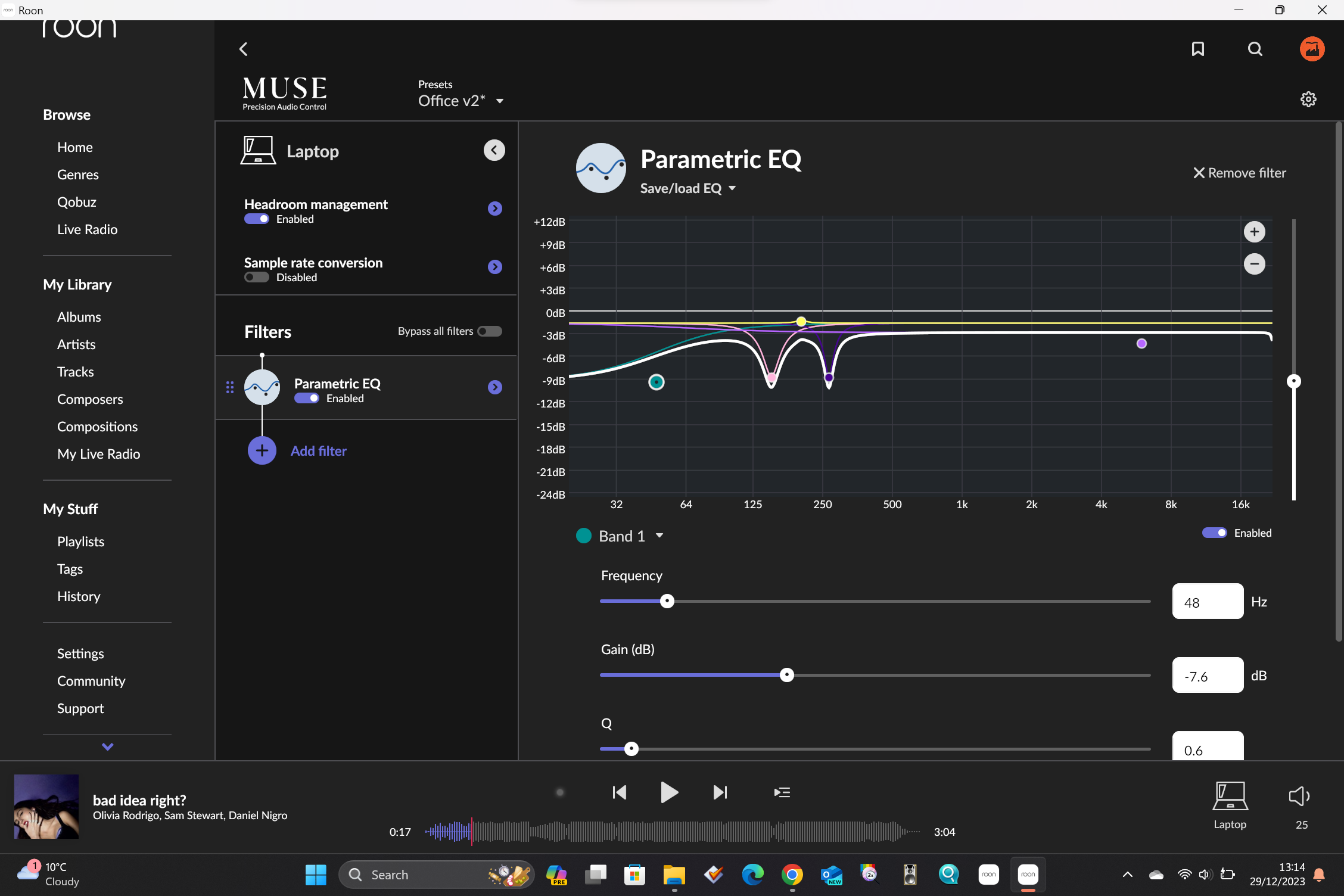The height and width of the screenshot is (896, 1344).
Task: Open Roon settings via the gear icon
Action: [1308, 99]
